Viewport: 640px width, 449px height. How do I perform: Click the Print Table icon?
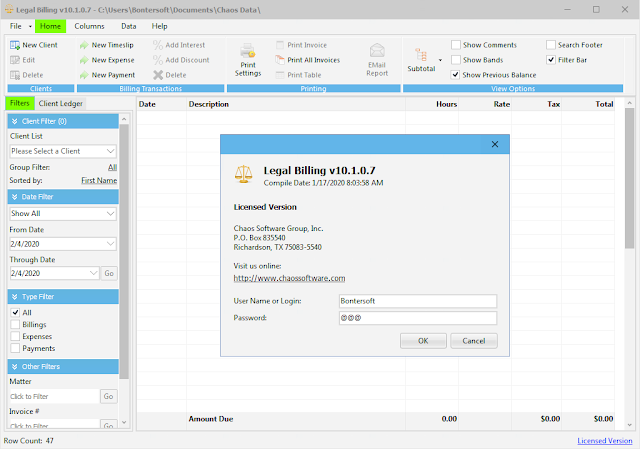pyautogui.click(x=280, y=75)
